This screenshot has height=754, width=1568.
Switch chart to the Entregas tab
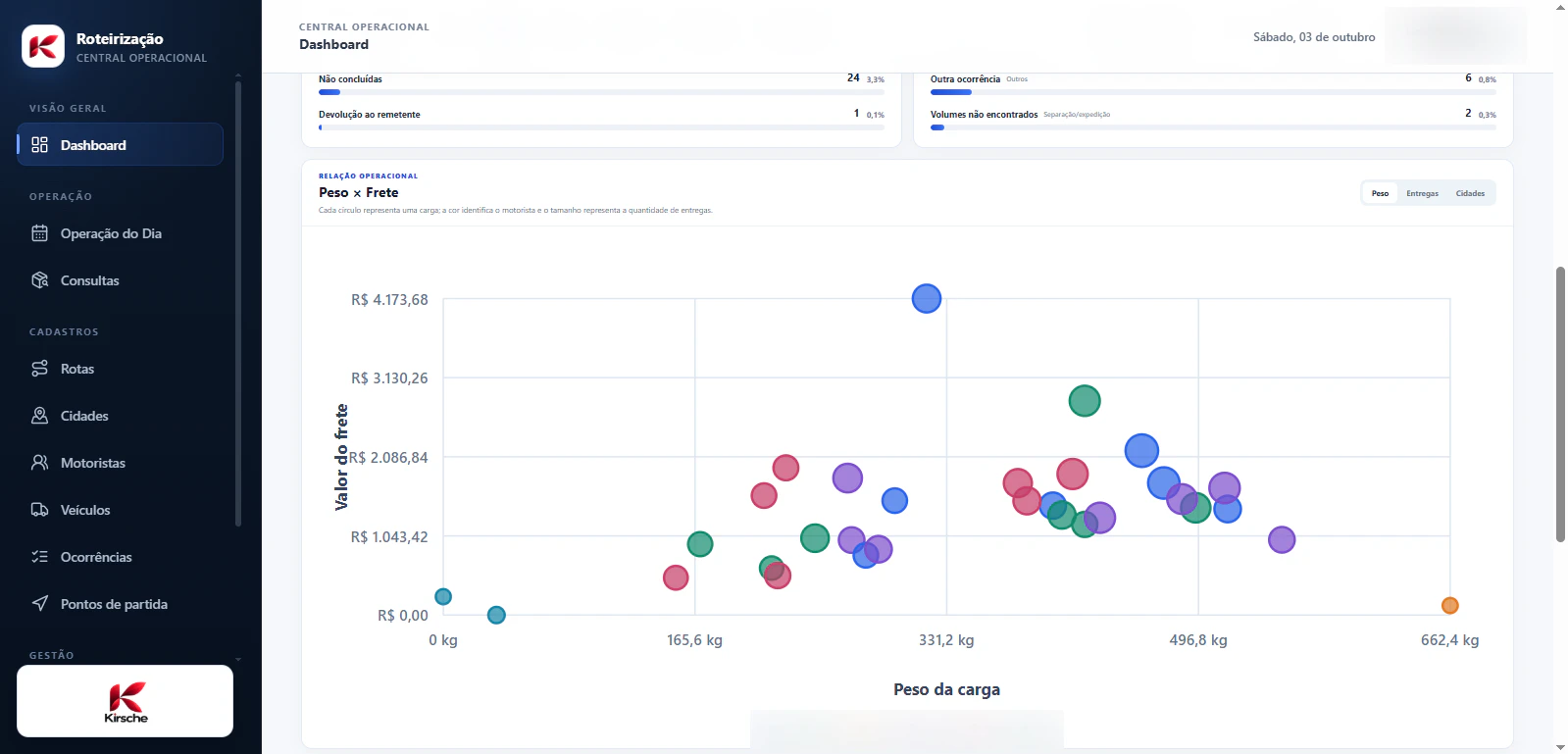[1422, 193]
